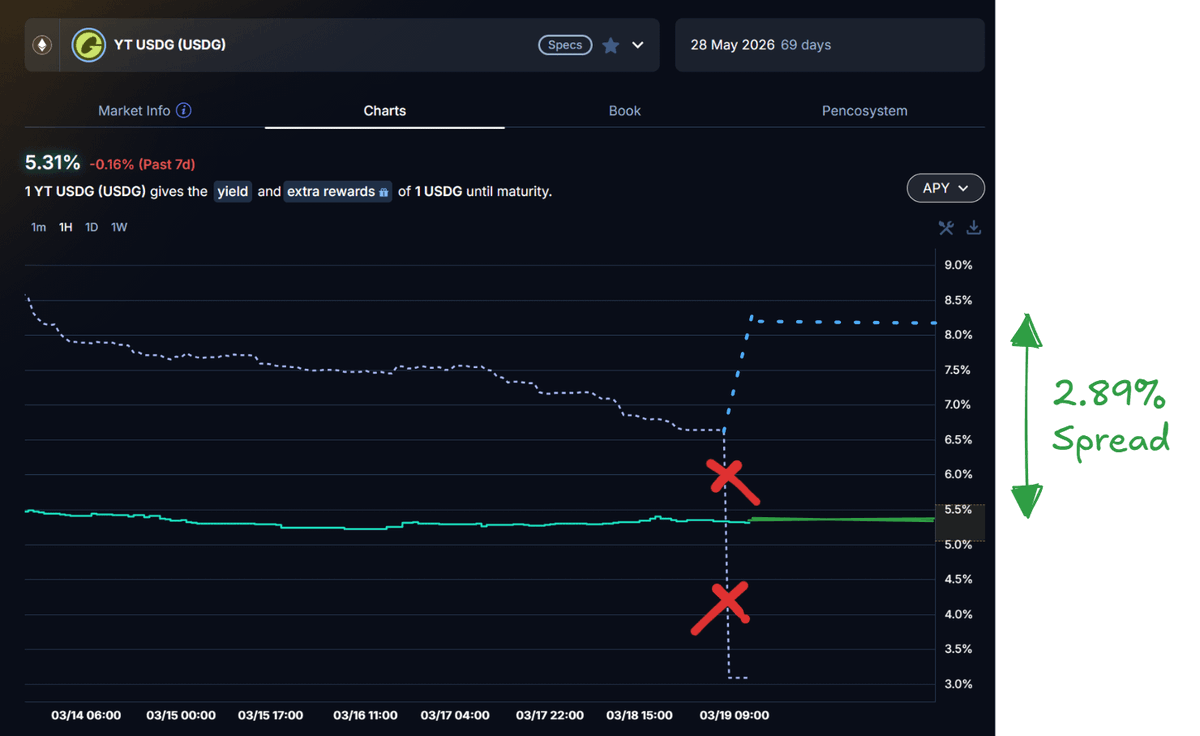
Task: Click the YT USDG (USDG) market title
Action: tap(170, 45)
